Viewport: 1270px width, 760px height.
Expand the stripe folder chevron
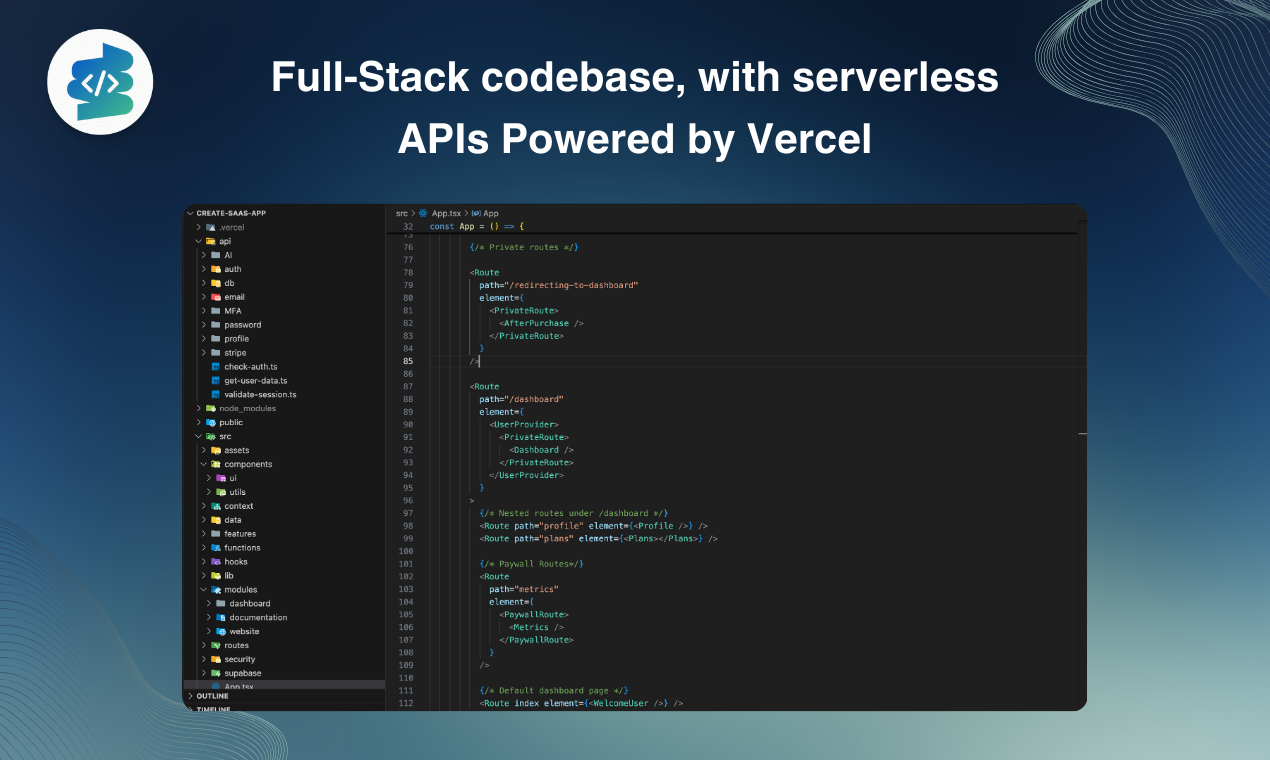coord(203,353)
